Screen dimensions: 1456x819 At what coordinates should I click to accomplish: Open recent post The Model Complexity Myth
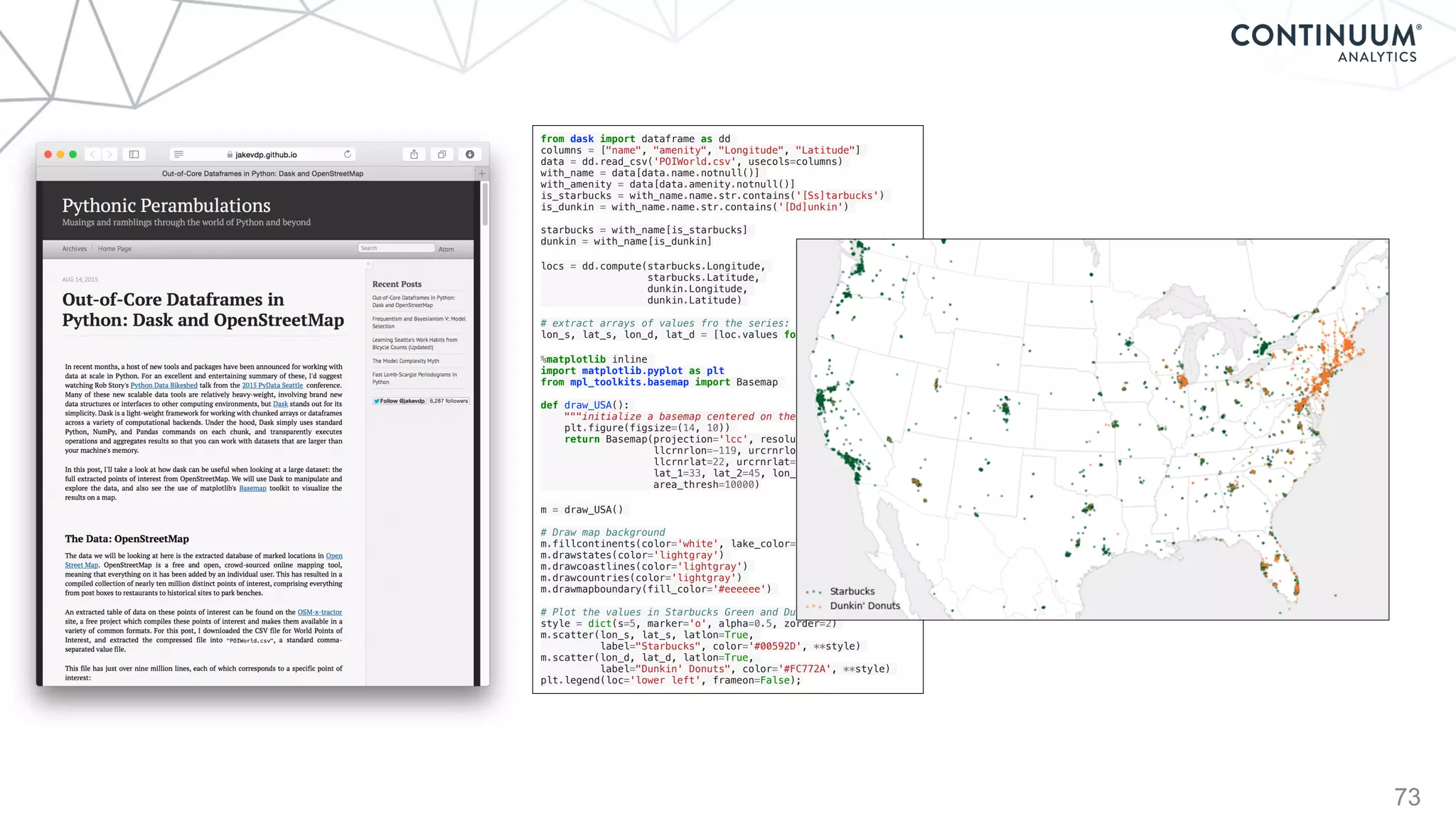pos(405,361)
